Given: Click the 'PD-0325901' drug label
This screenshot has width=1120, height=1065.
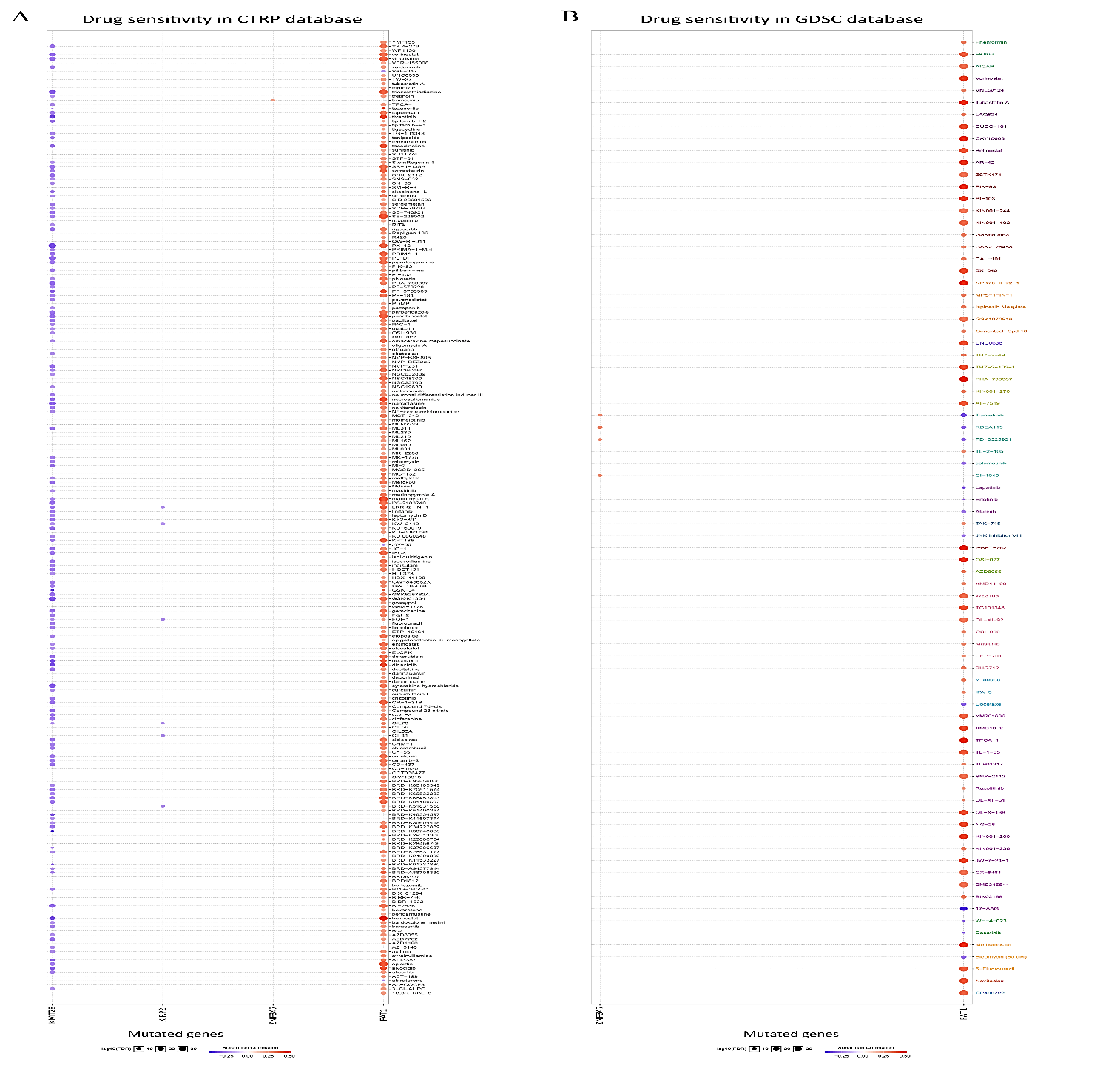Looking at the screenshot, I should [x=993, y=439].
